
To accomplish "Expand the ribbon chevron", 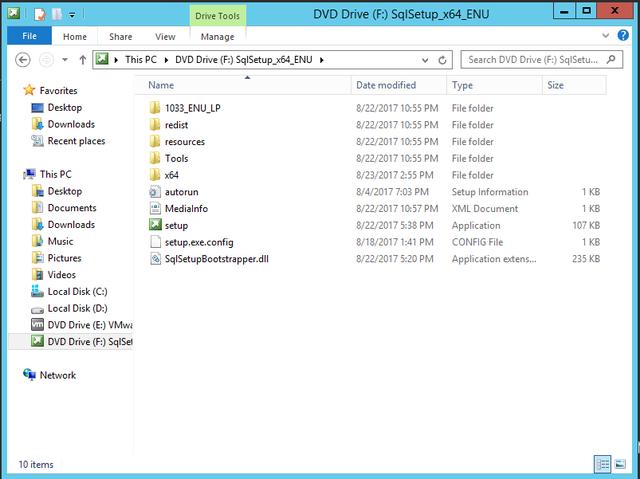I will click(606, 35).
